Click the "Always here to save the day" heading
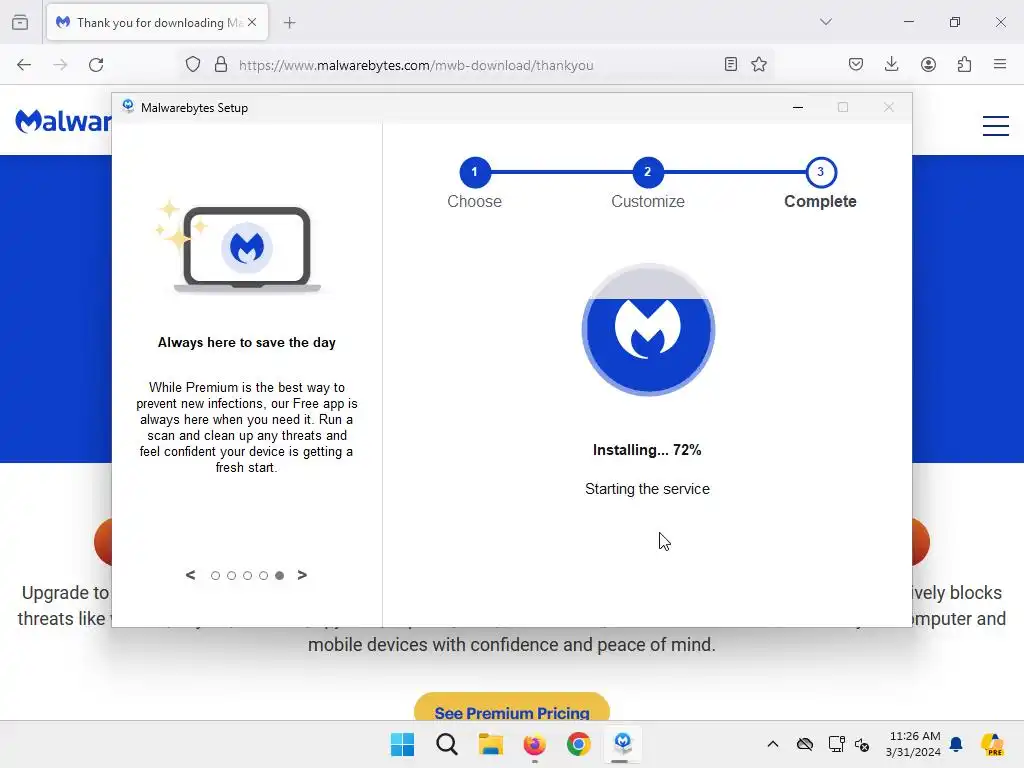Screen dimensions: 1024x768 coord(247,342)
